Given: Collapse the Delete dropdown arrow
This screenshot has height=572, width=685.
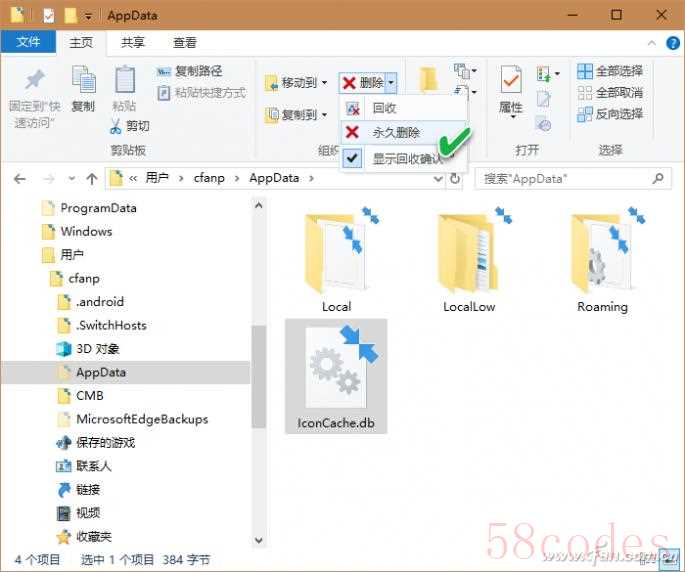Looking at the screenshot, I should (392, 83).
